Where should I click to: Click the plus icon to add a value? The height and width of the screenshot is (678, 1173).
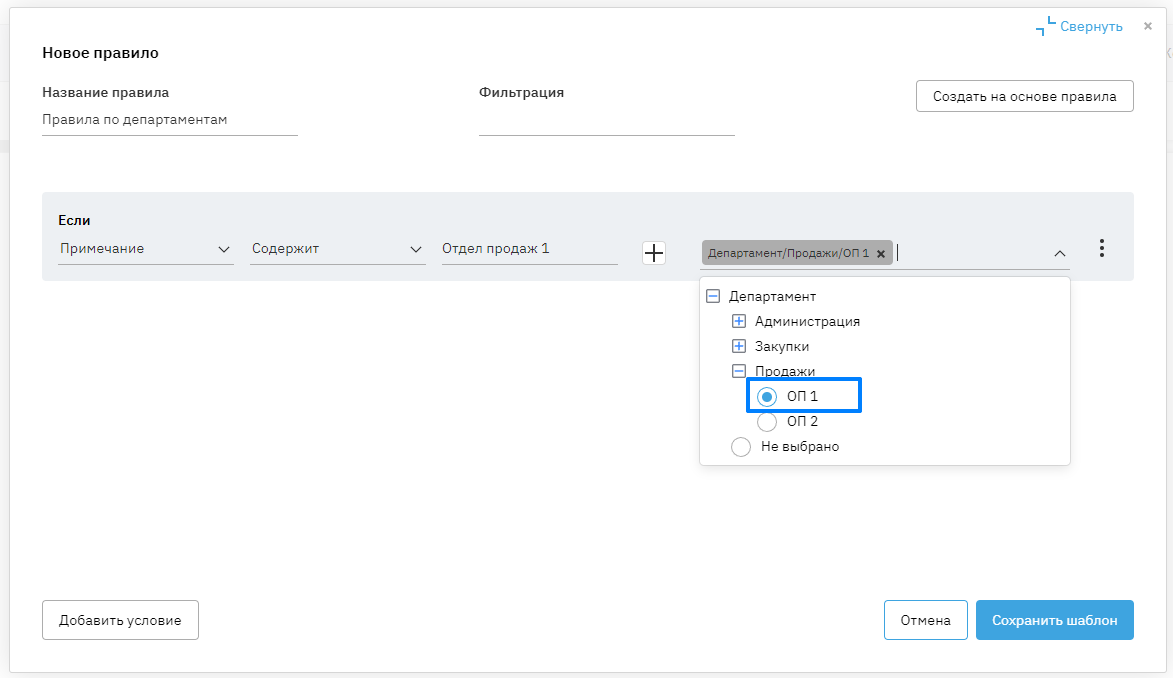tap(654, 253)
